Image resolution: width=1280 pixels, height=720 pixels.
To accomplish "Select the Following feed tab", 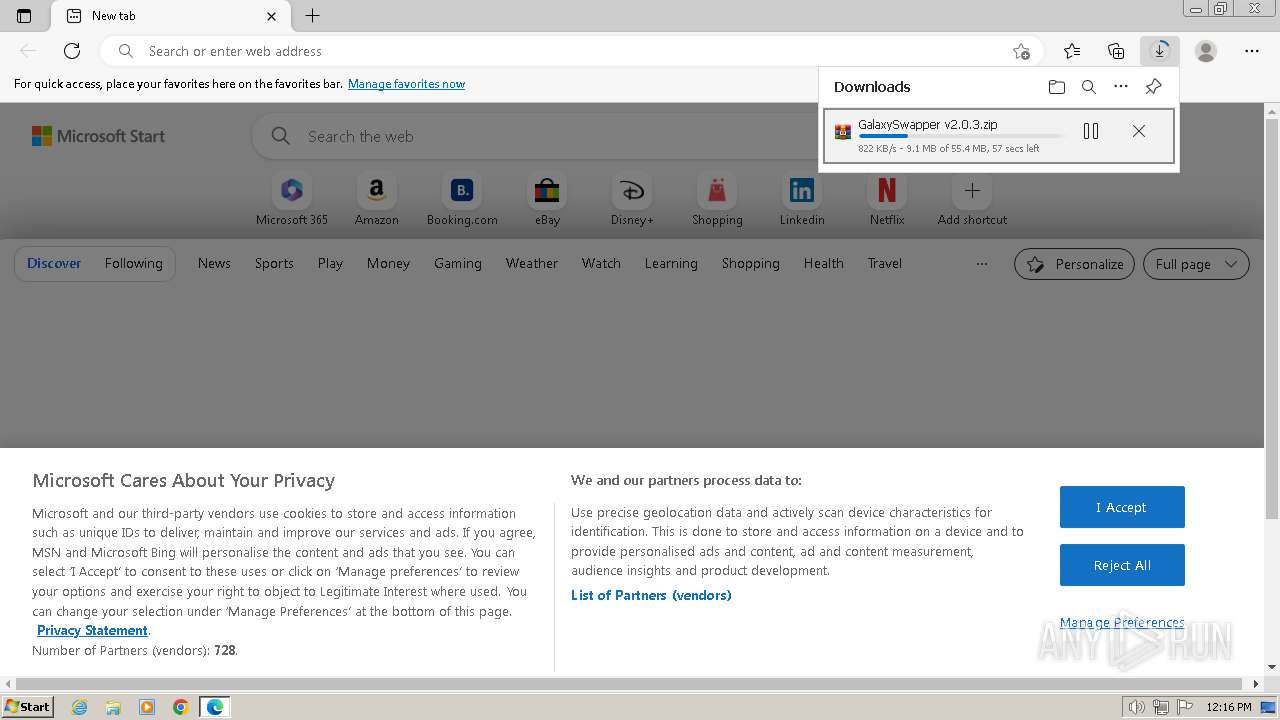I will click(133, 263).
